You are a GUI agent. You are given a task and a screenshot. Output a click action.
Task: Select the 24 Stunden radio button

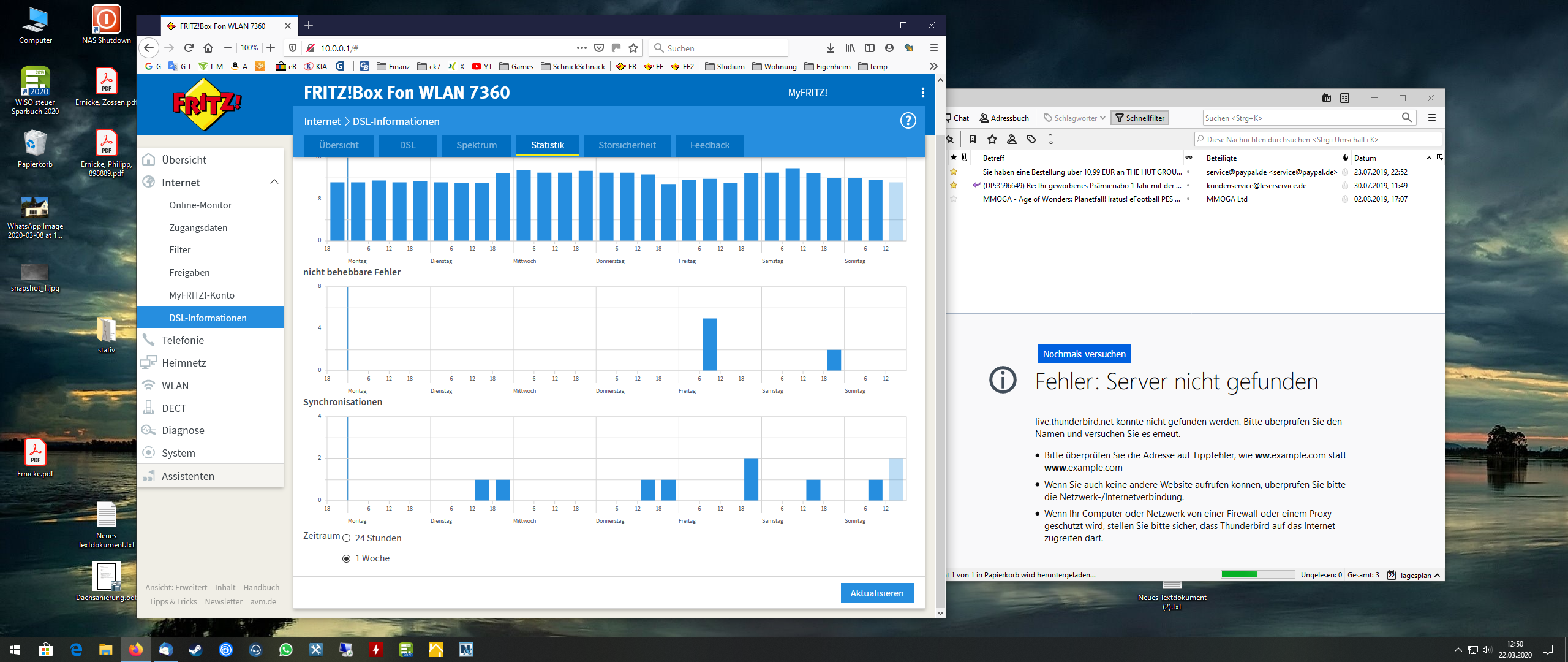347,538
